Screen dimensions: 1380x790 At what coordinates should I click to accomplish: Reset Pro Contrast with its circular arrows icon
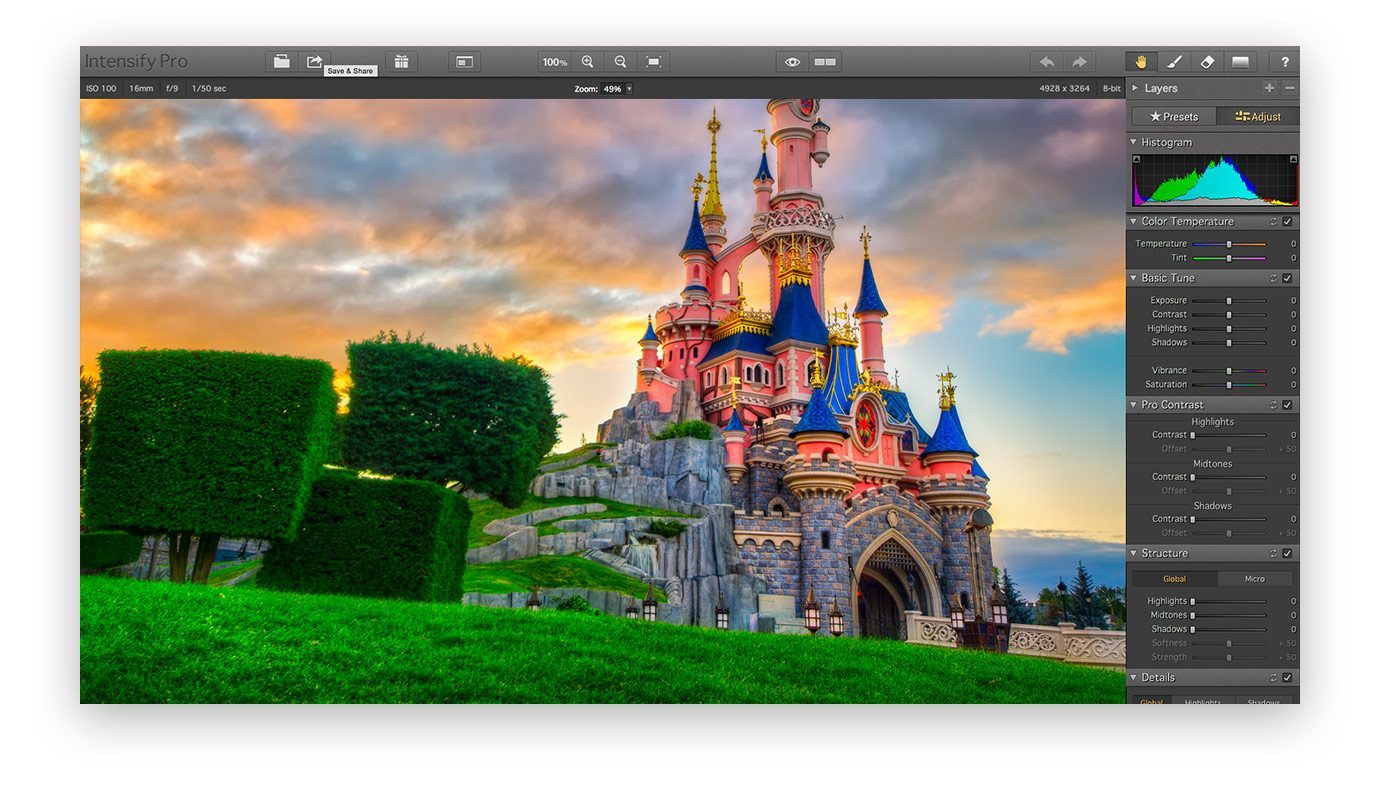coord(1273,405)
